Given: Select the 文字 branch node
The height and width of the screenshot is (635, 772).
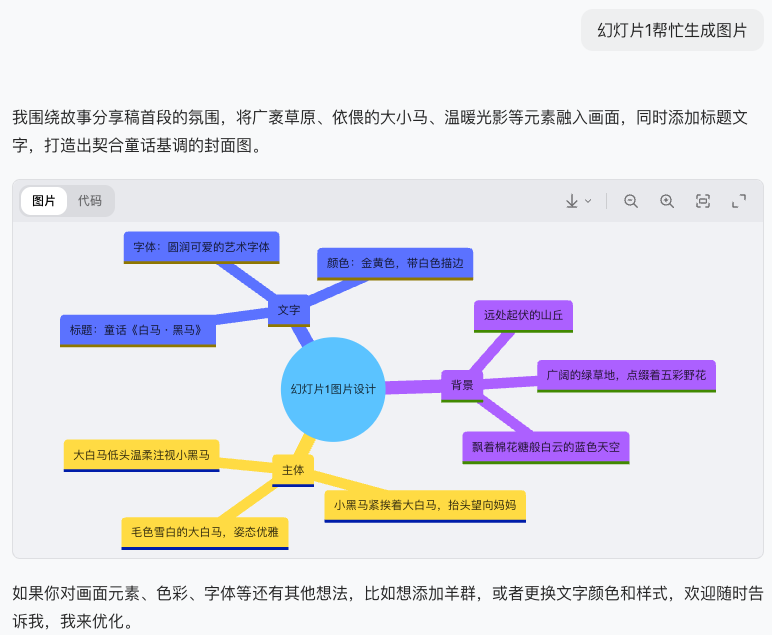Looking at the screenshot, I should (x=289, y=310).
